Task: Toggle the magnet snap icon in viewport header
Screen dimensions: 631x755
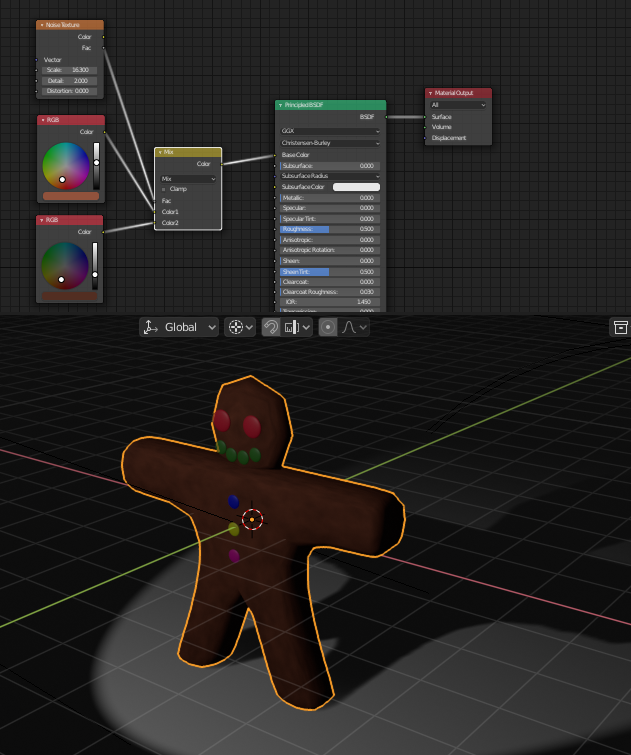Action: click(271, 327)
